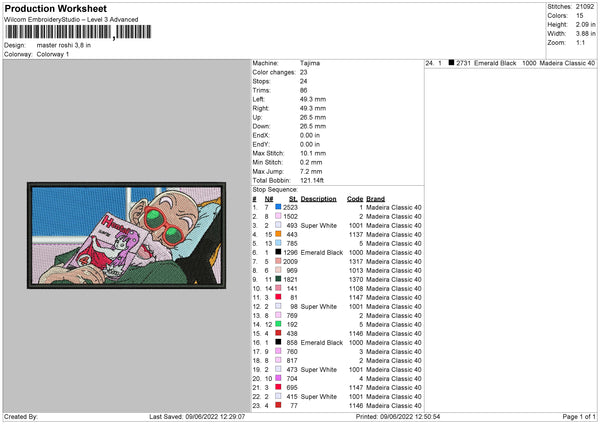Viewport: 600px width, 424px height.
Task: Click code '1317' in the stop sequence
Action: pyautogui.click(x=356, y=261)
